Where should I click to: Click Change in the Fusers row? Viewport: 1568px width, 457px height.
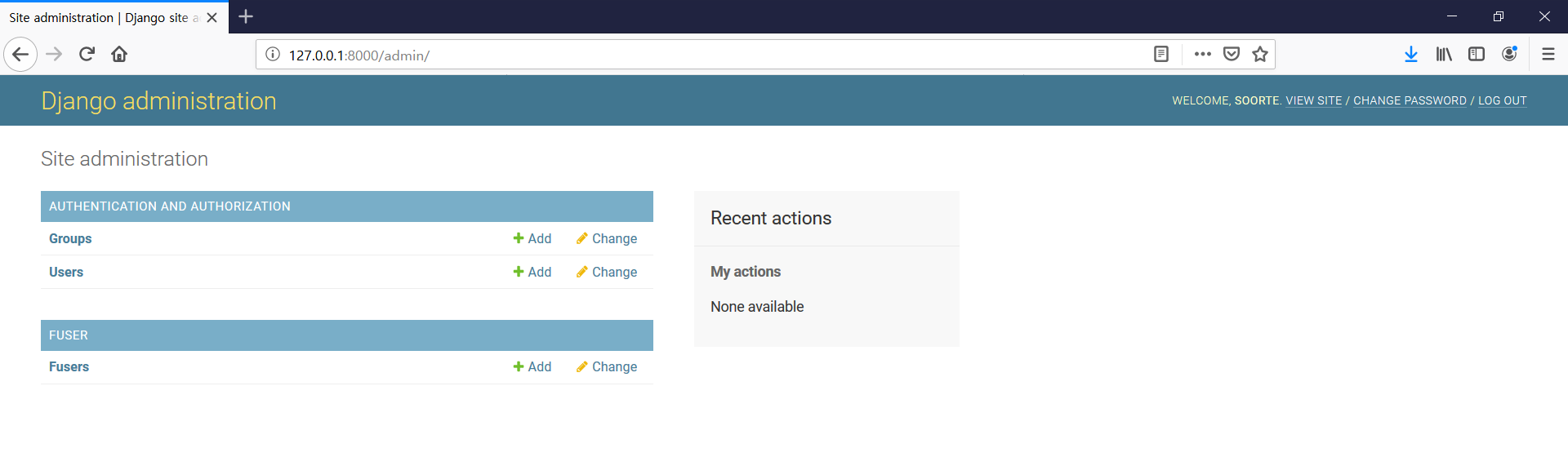pyautogui.click(x=607, y=367)
